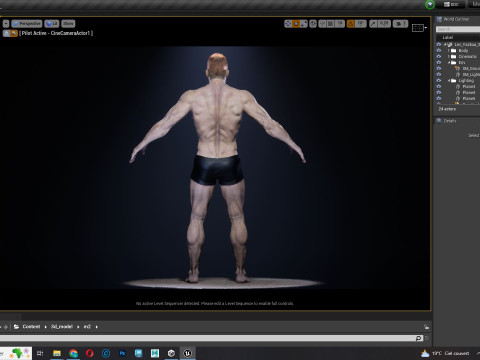Open the Perspective view mode menu
This screenshot has width=480, height=360.
pyautogui.click(x=27, y=24)
